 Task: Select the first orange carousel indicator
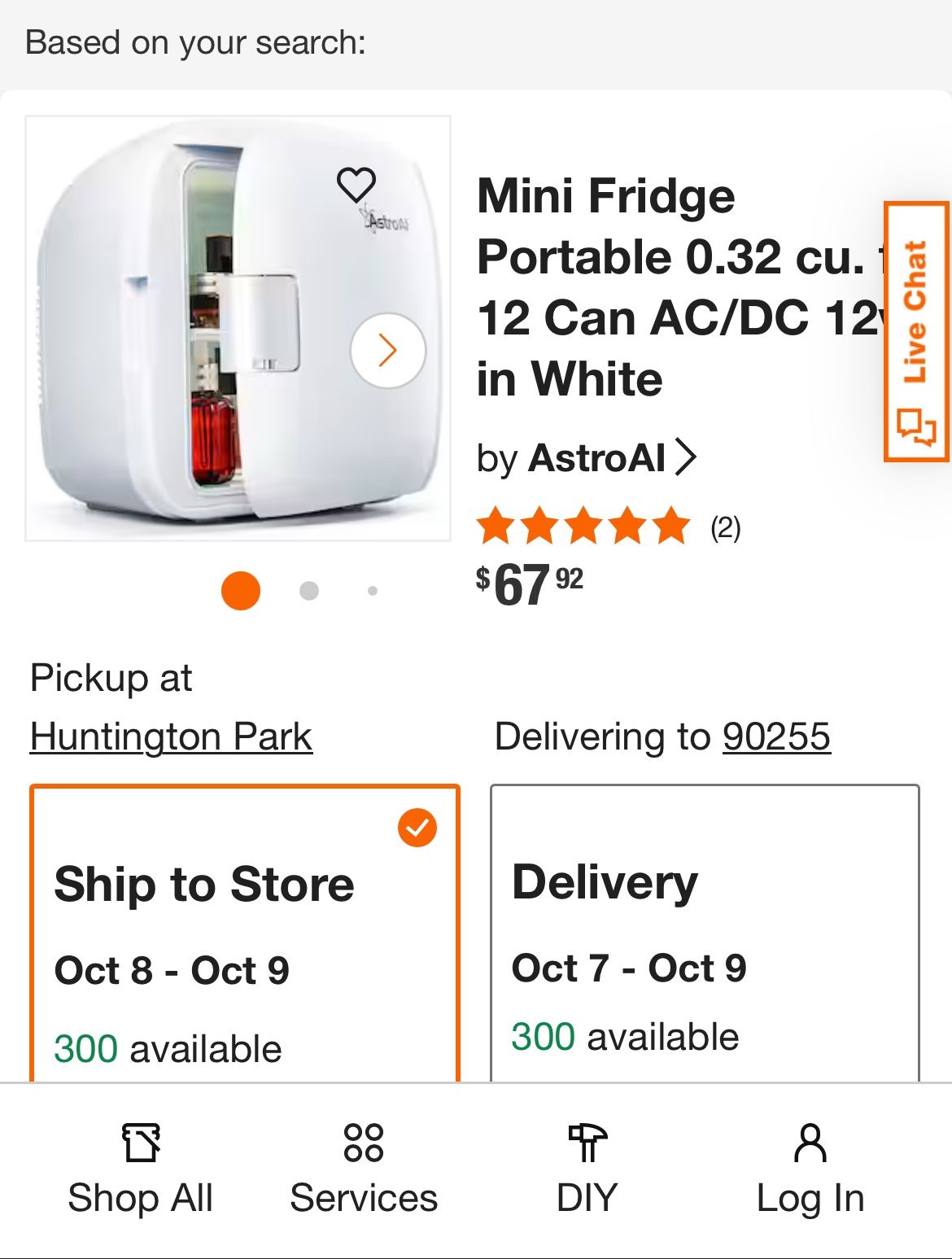pyautogui.click(x=241, y=591)
